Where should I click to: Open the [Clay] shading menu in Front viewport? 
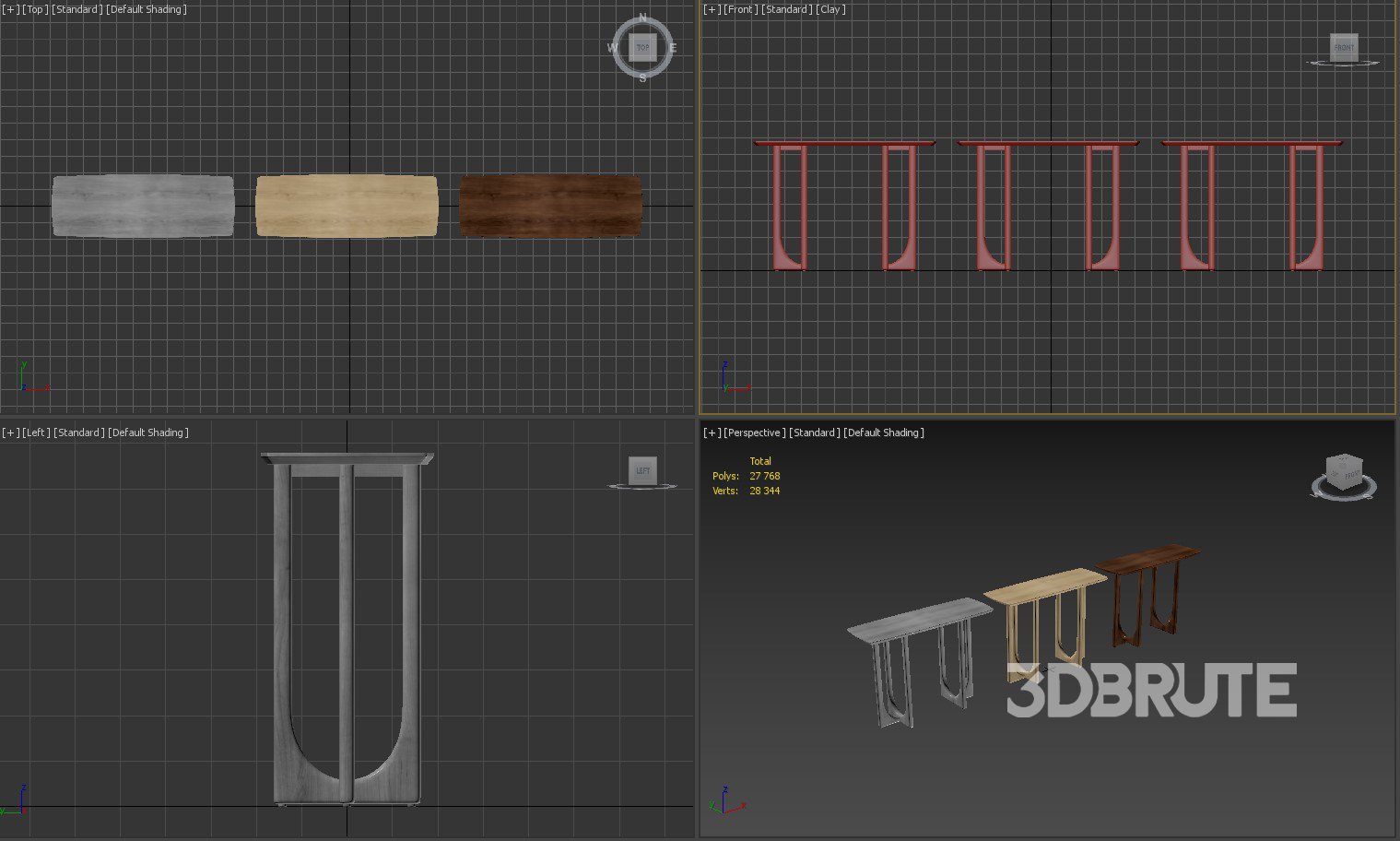[830, 9]
